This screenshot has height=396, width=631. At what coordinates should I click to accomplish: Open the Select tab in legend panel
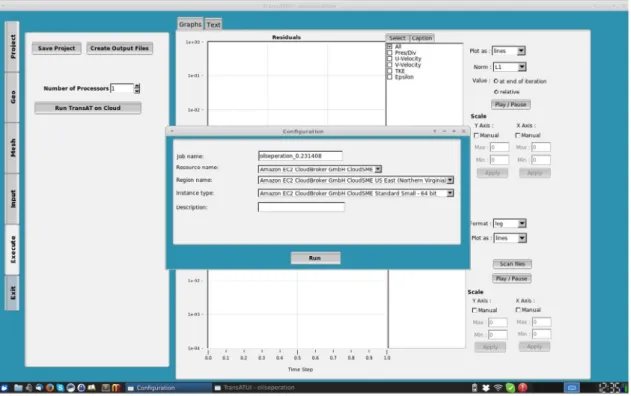tap(397, 38)
